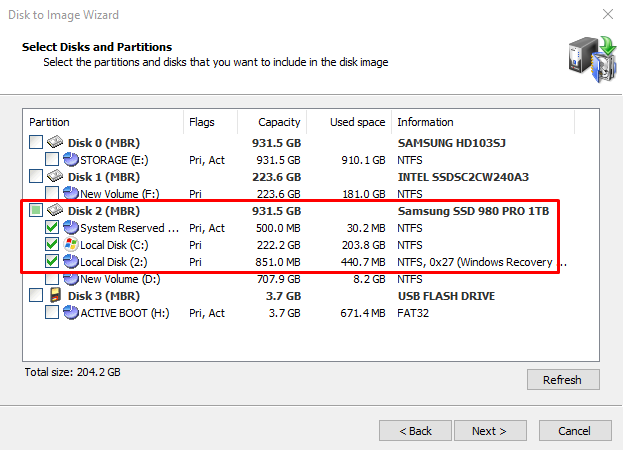Click the INTEL SSDSC2CW240A3 information text
This screenshot has width=623, height=450.
[x=463, y=177]
